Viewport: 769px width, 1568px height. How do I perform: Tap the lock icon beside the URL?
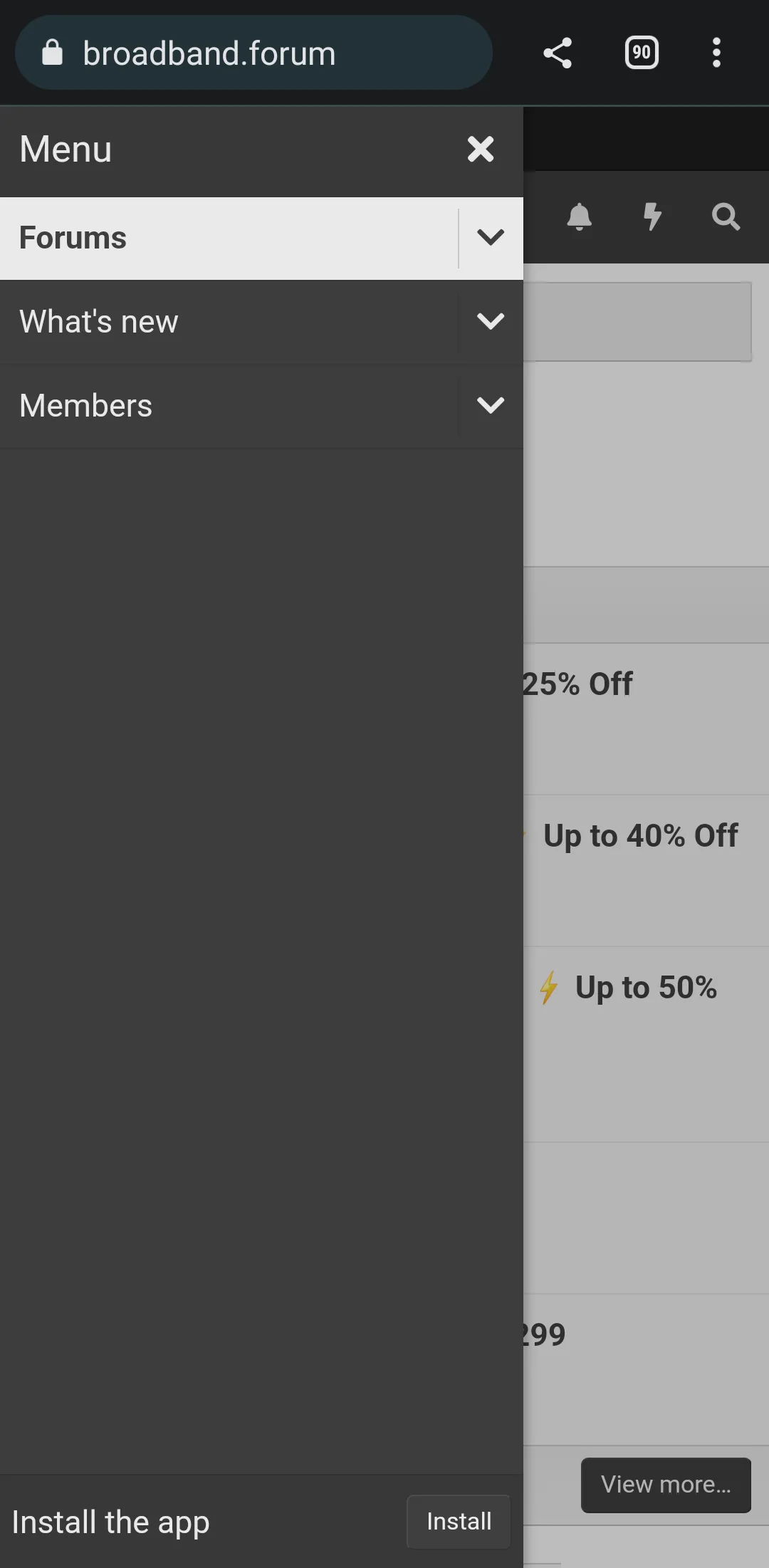click(x=52, y=53)
